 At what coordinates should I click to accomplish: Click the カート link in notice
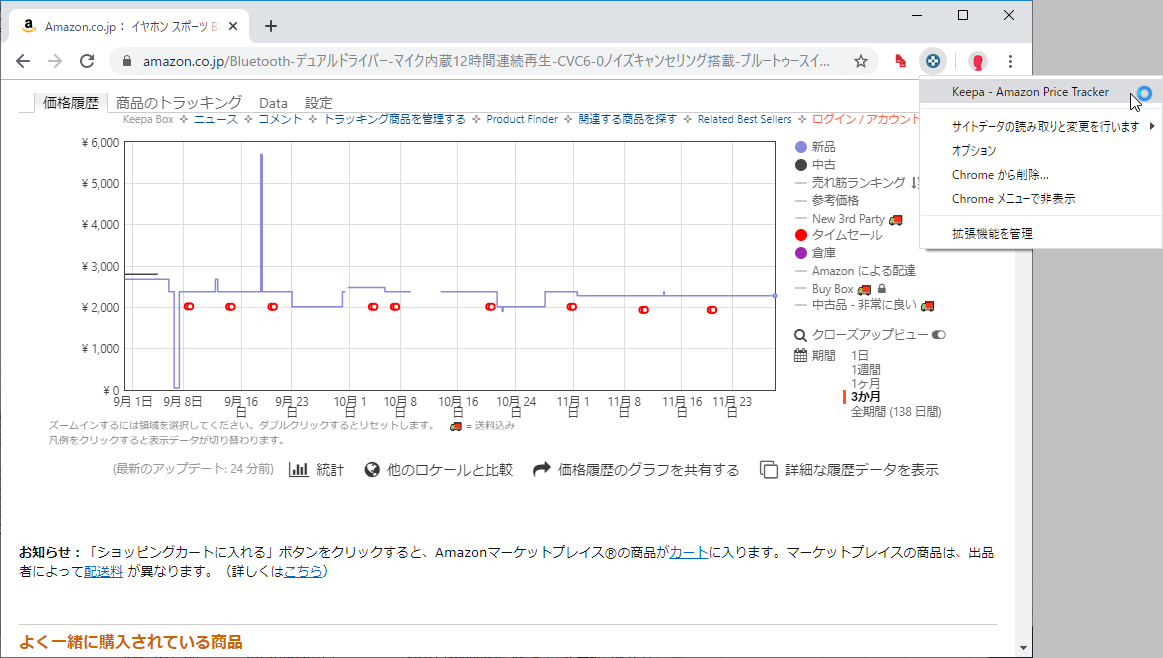click(689, 553)
